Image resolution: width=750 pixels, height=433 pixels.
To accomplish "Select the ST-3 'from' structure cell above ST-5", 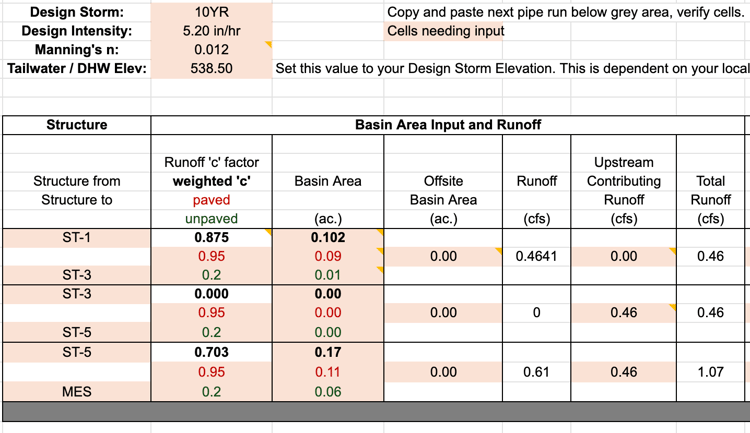I will pyautogui.click(x=77, y=294).
